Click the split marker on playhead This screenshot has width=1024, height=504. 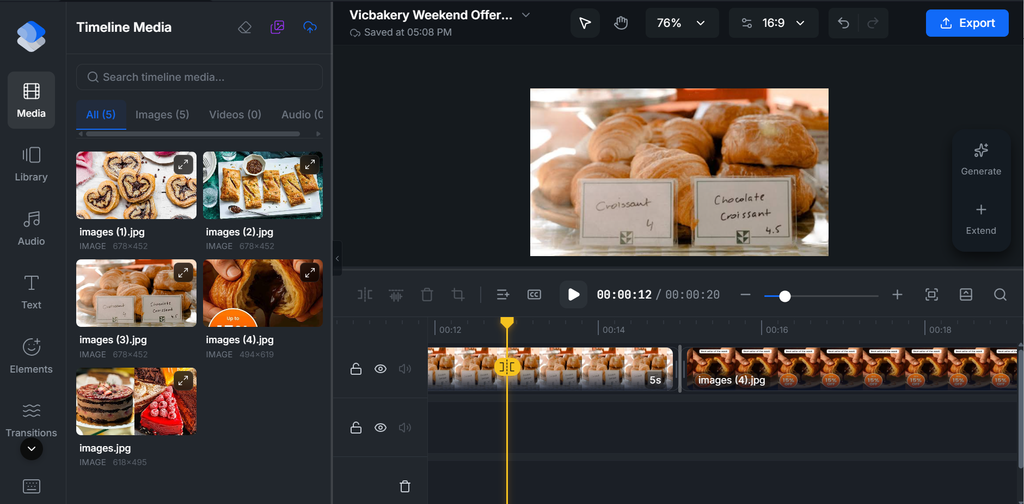click(507, 368)
